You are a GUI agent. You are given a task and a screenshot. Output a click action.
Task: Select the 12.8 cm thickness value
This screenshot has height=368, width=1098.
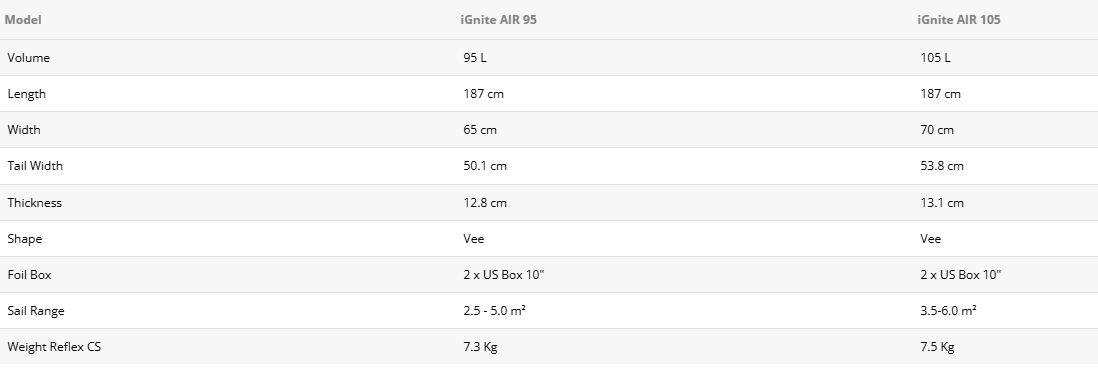click(x=485, y=203)
